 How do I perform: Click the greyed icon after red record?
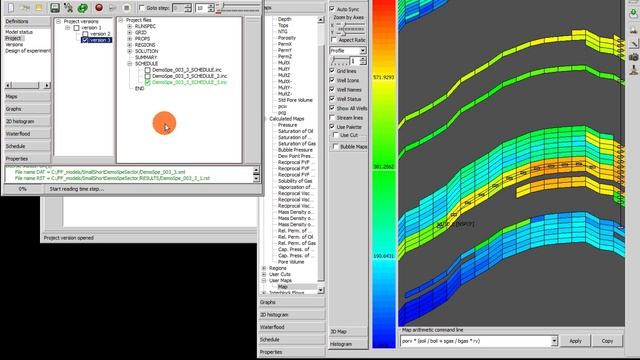click(x=113, y=8)
